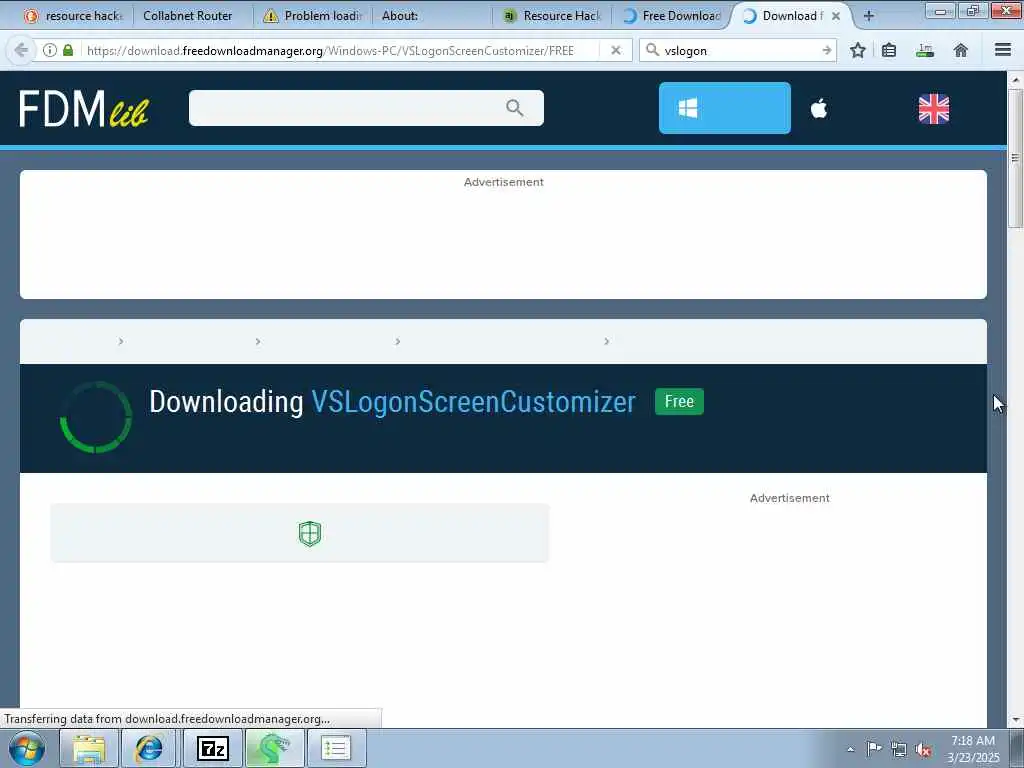Click the green shield security icon
1024x768 pixels.
pos(310,534)
